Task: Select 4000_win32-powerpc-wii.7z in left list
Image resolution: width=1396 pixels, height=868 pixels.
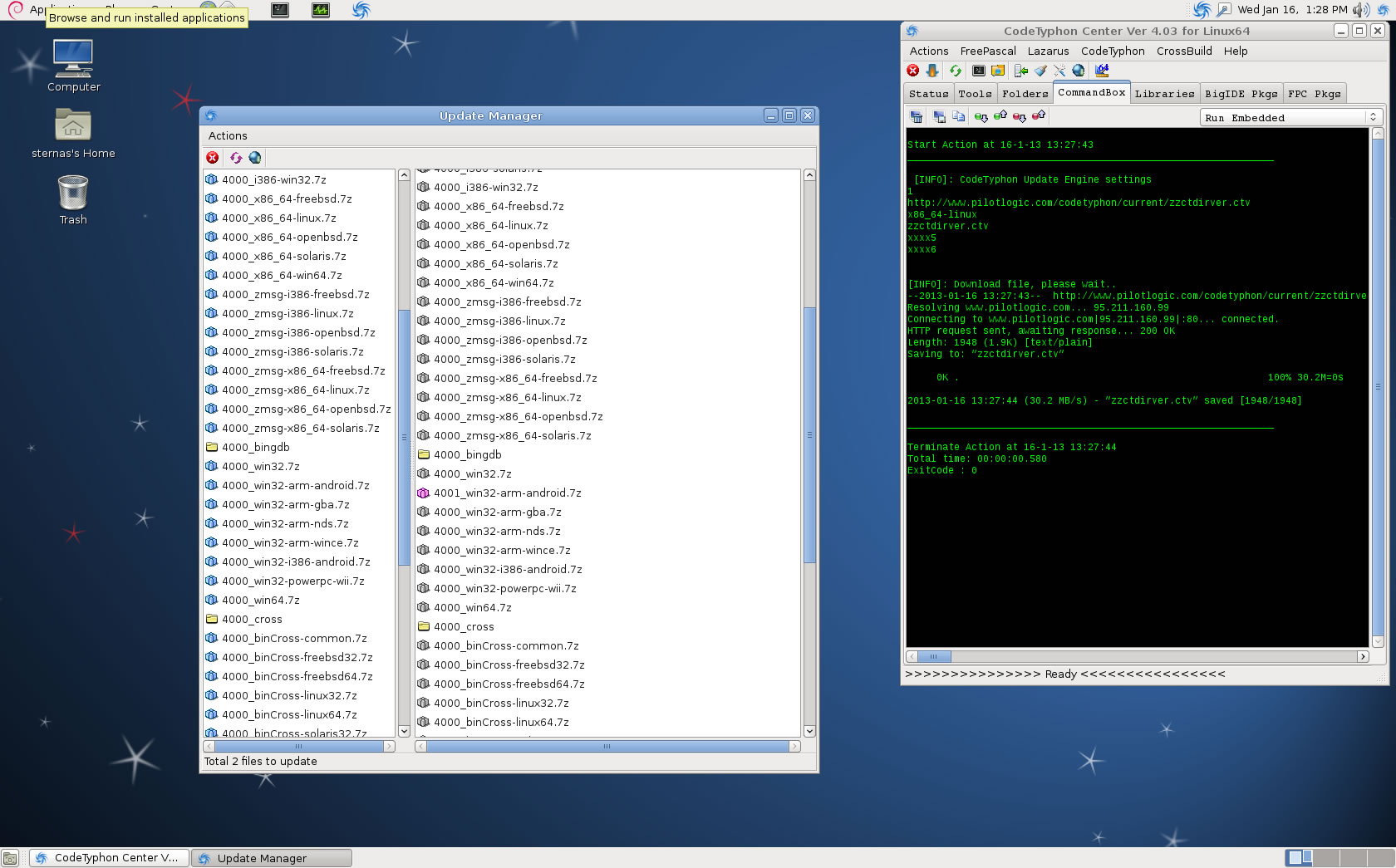Action: 292,581
